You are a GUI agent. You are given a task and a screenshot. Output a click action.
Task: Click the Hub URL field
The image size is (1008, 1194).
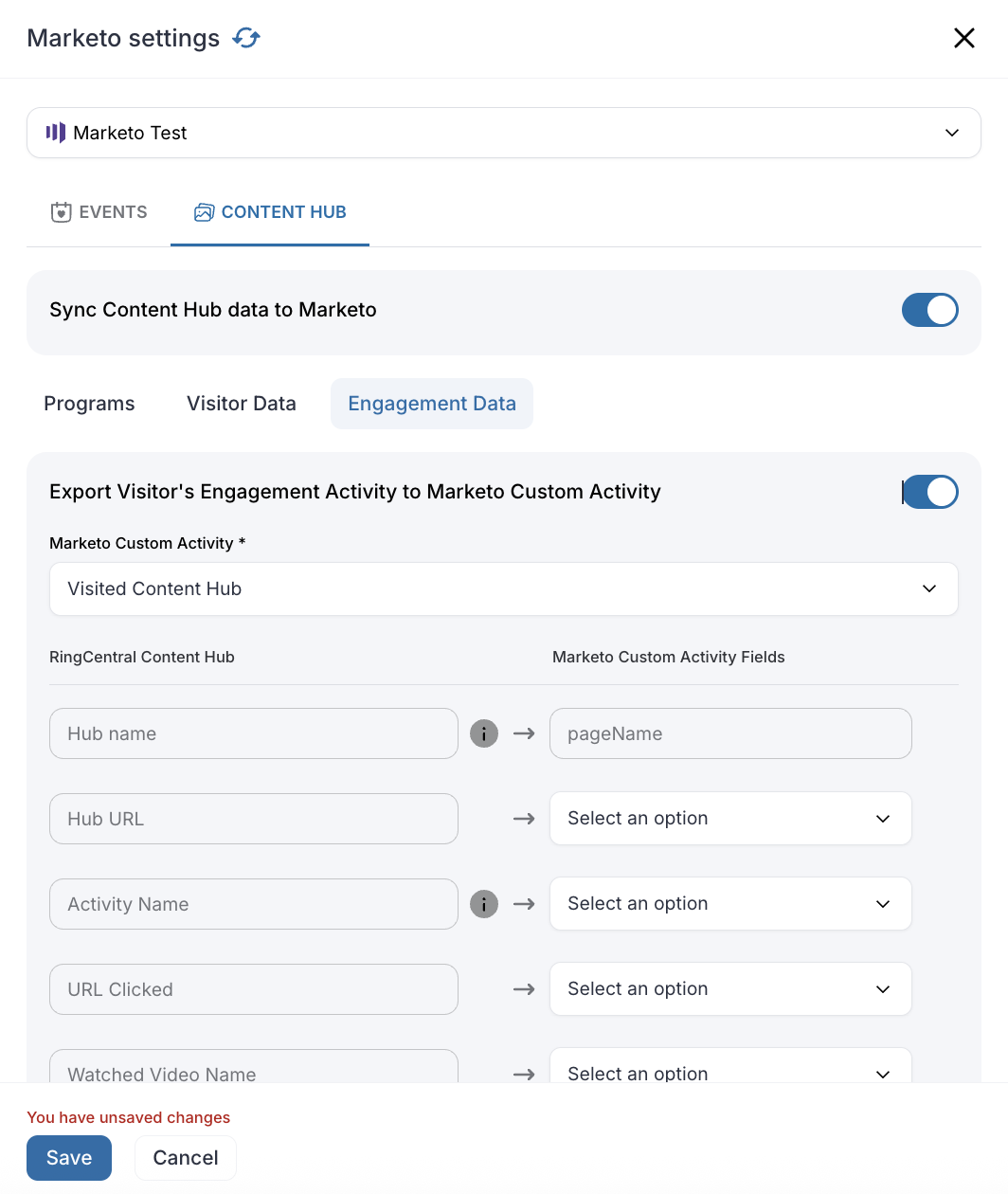point(254,819)
